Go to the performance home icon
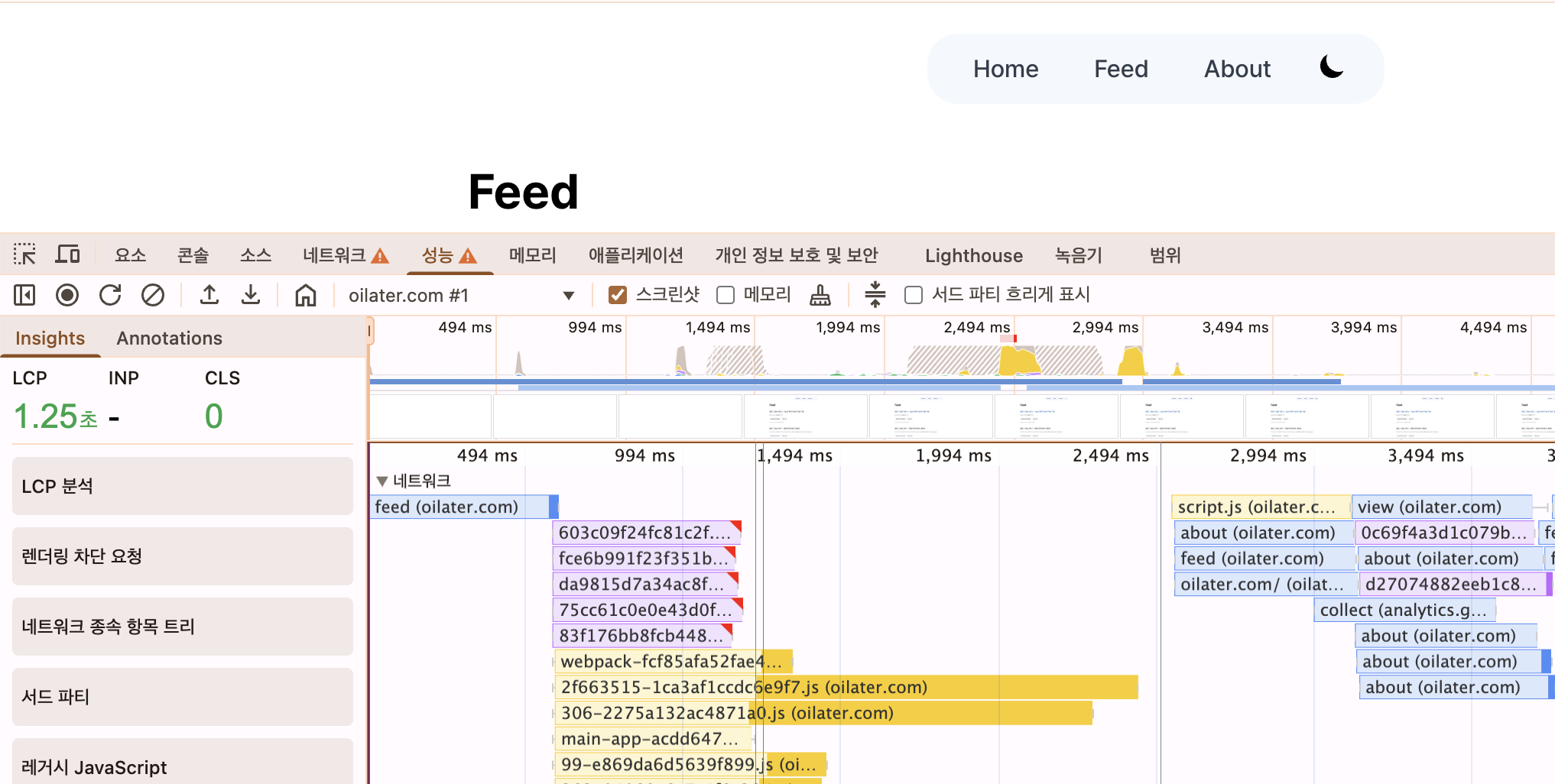 tap(306, 295)
